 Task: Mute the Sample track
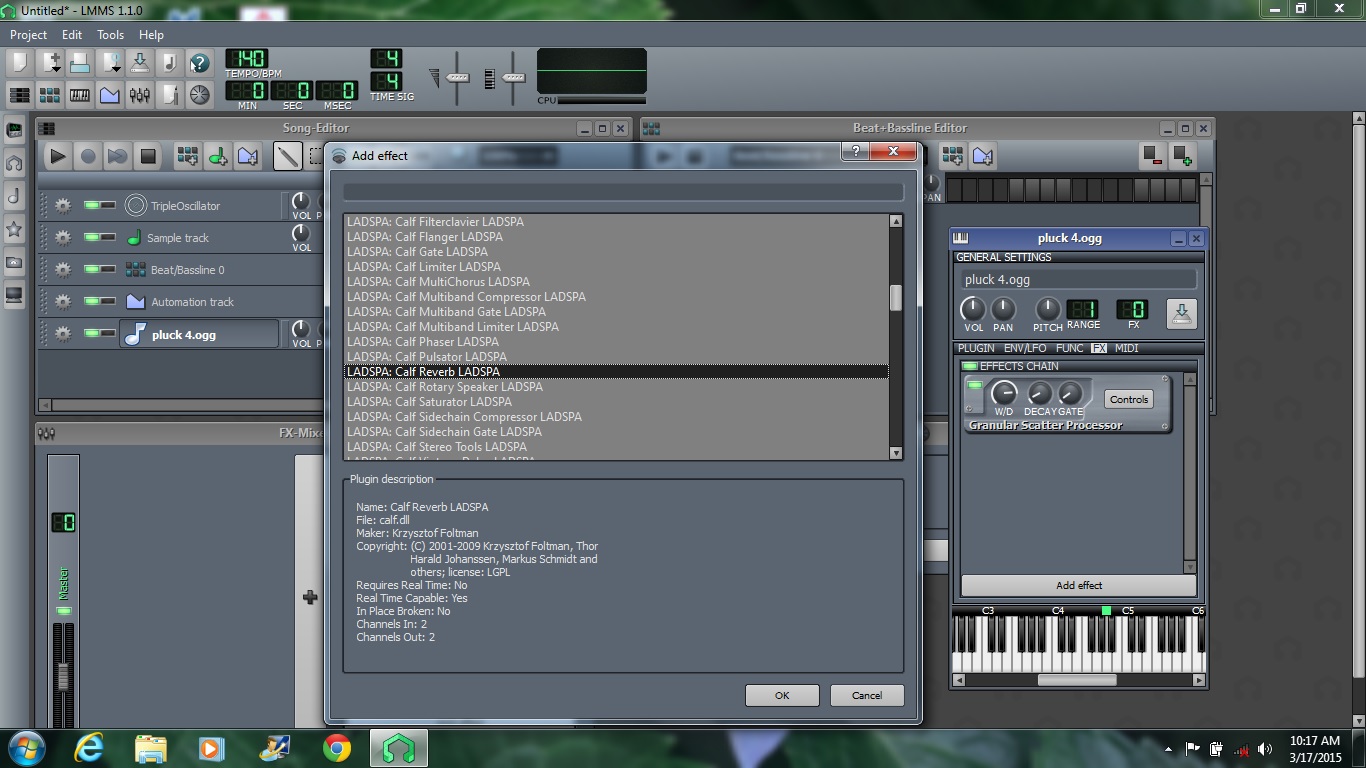click(91, 238)
